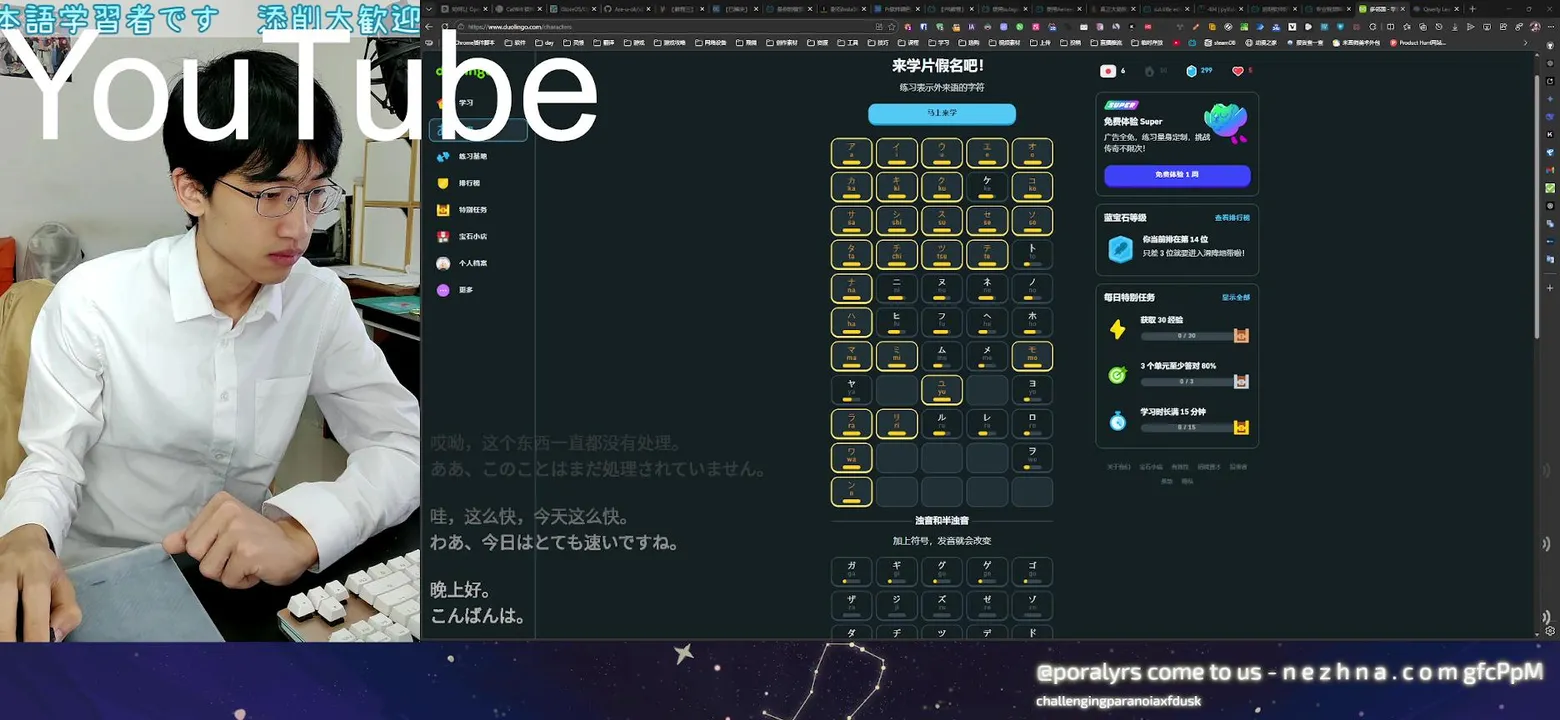Click the stopwatch study time quest icon
This screenshot has width=1560, height=720.
pyautogui.click(x=1117, y=421)
